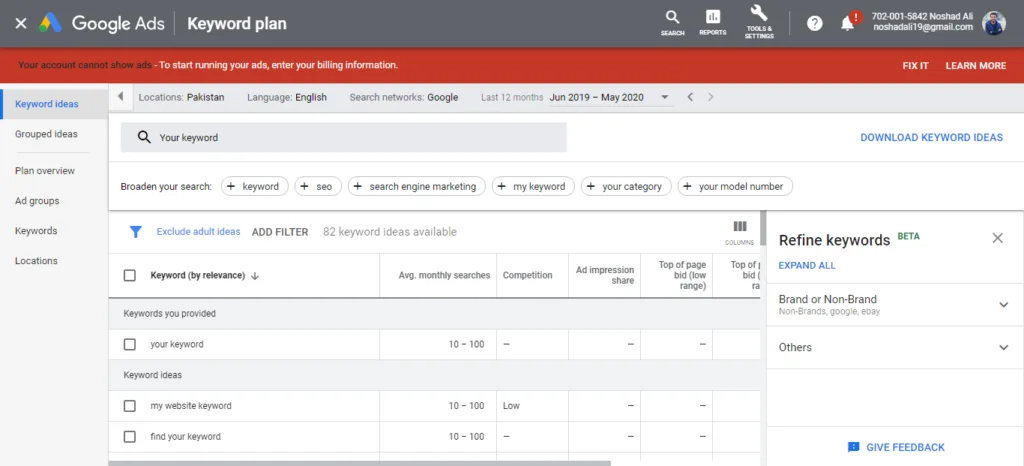
Task: Click the 'my website keyword' row text
Action: [x=191, y=406]
